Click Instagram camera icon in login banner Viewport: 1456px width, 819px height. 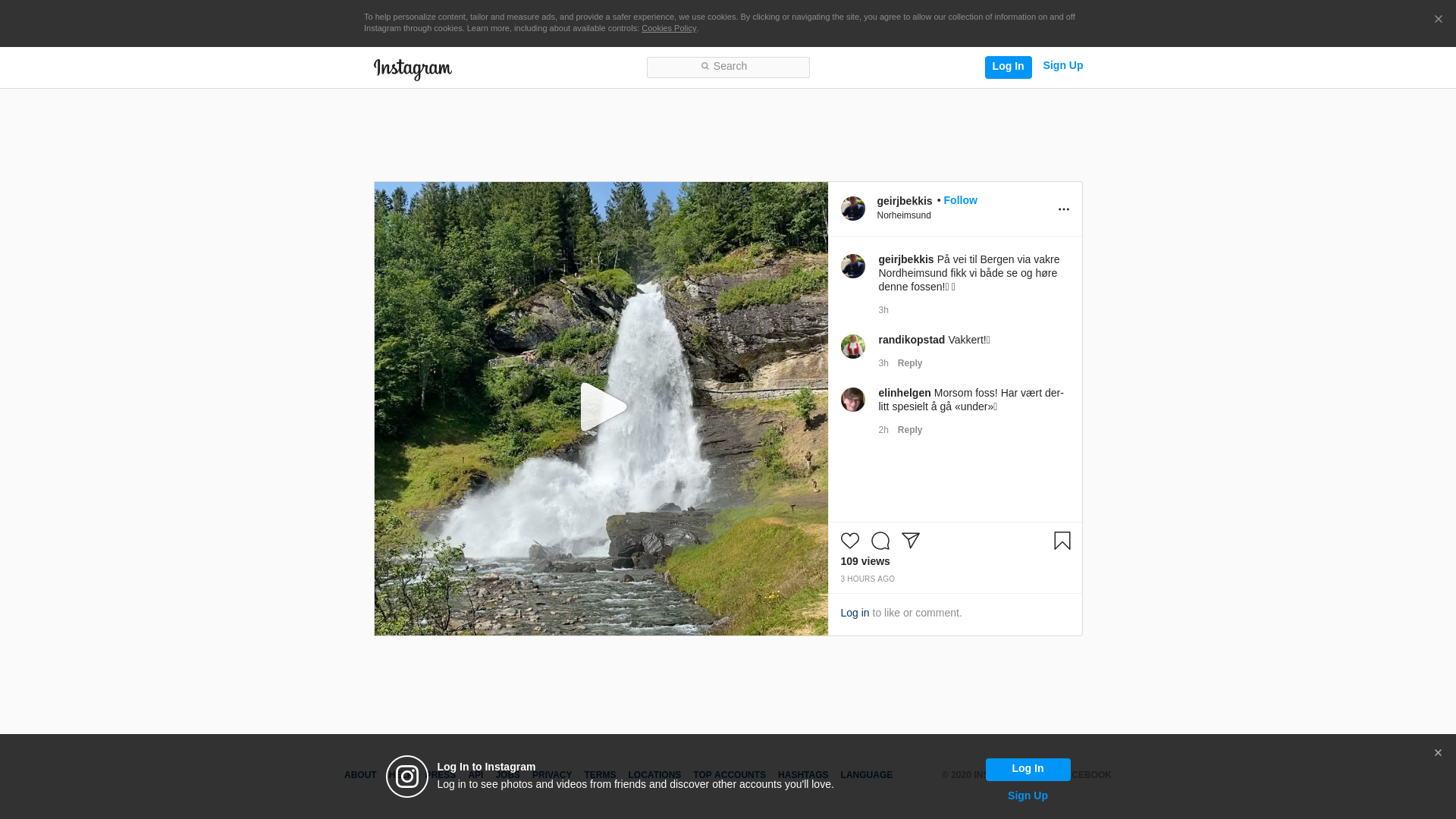pyautogui.click(x=407, y=777)
